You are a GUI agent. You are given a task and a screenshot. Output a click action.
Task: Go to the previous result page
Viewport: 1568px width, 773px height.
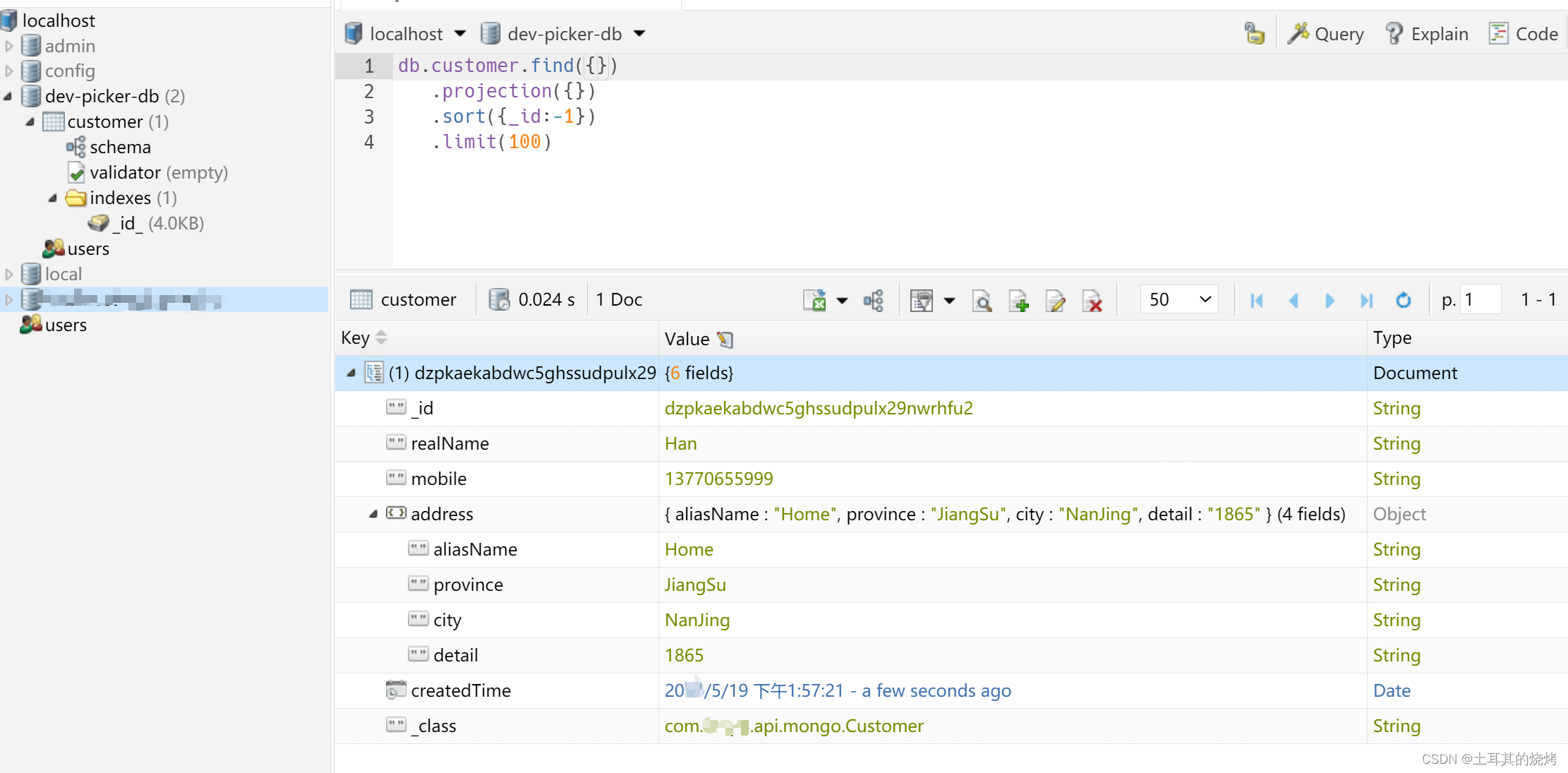coord(1293,300)
